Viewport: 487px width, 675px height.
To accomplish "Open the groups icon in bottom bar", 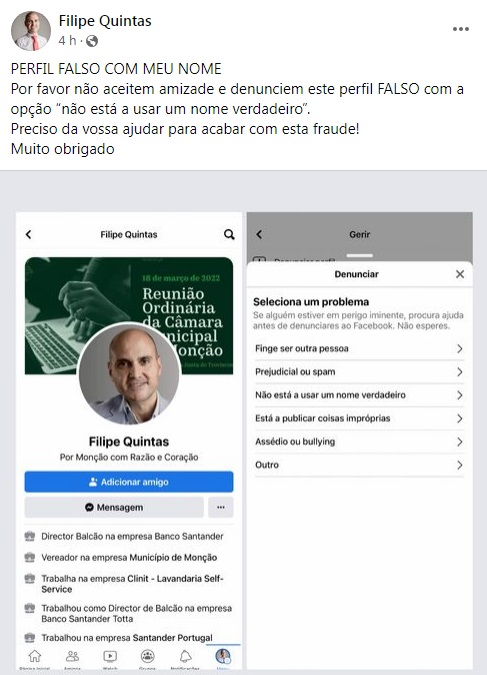I will pyautogui.click(x=148, y=656).
